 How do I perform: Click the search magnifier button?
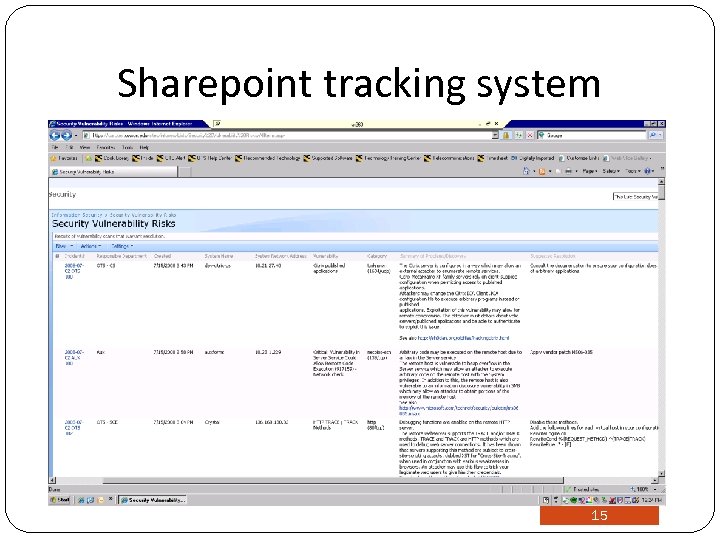pyautogui.click(x=652, y=135)
